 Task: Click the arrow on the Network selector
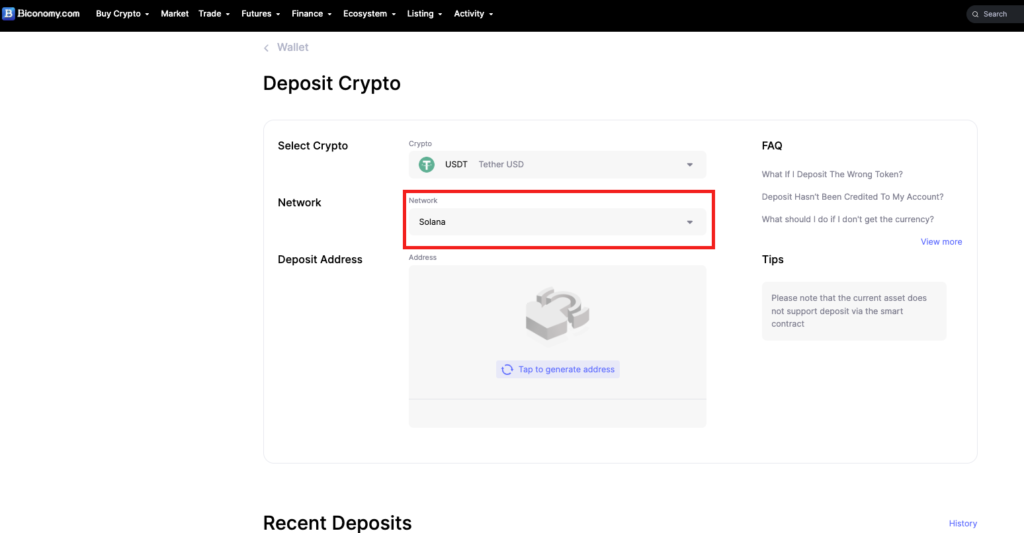point(690,223)
